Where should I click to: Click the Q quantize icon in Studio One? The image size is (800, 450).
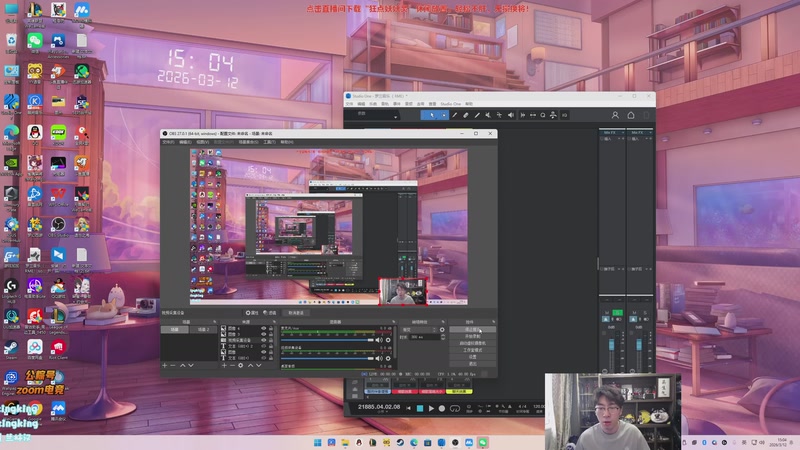point(542,115)
